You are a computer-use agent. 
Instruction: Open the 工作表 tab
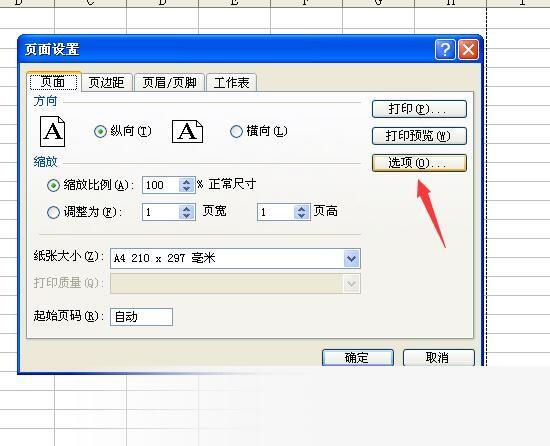click(232, 83)
